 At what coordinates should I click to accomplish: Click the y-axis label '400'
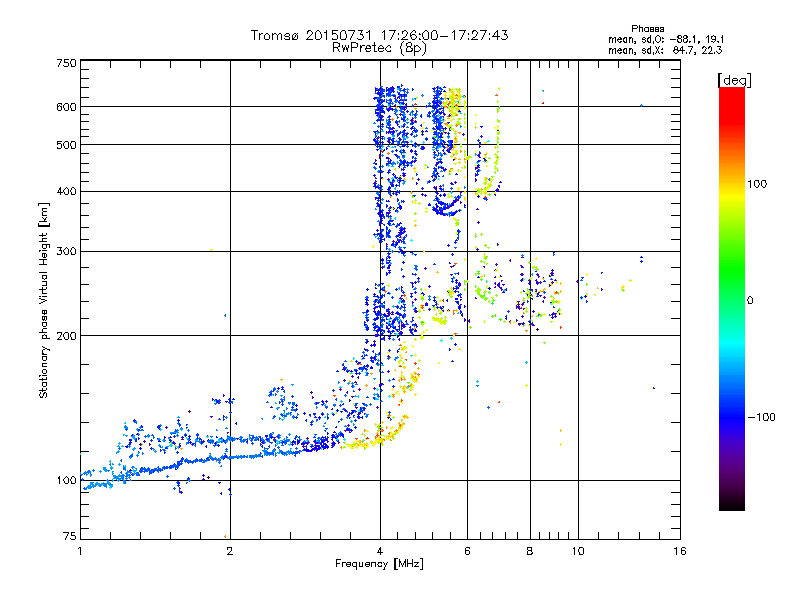tap(66, 192)
